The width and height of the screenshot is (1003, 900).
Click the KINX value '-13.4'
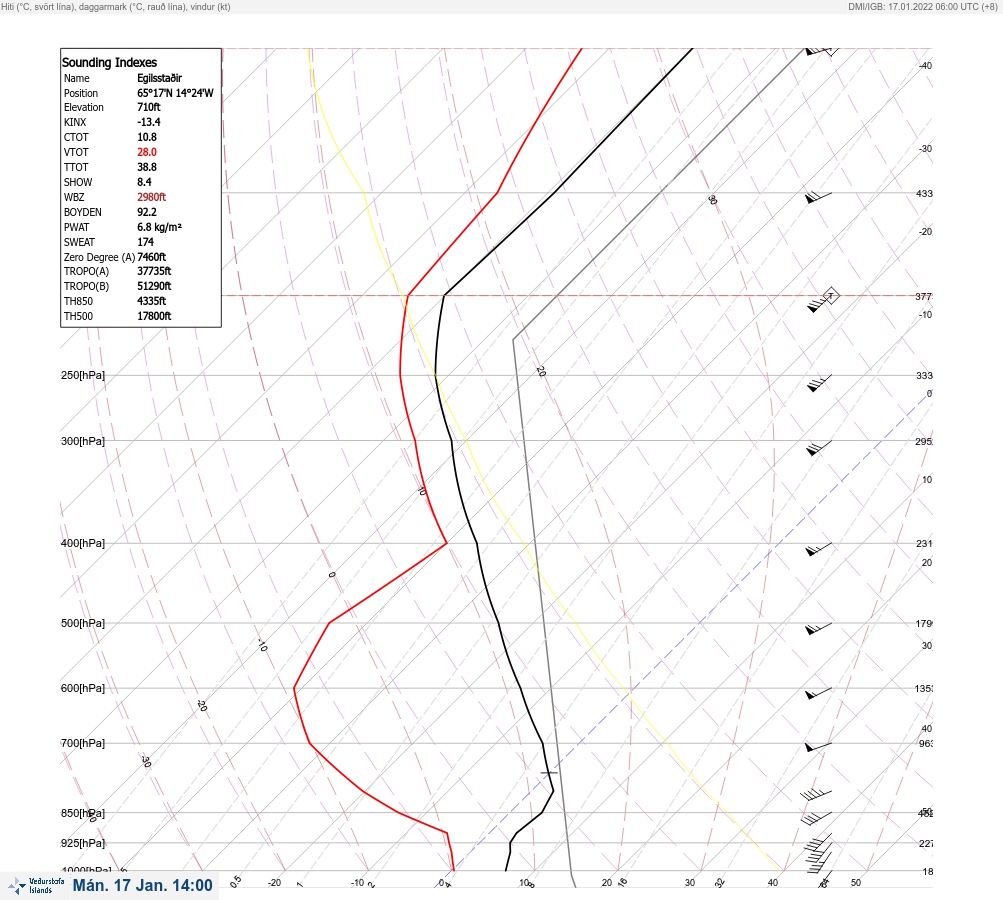(148, 122)
